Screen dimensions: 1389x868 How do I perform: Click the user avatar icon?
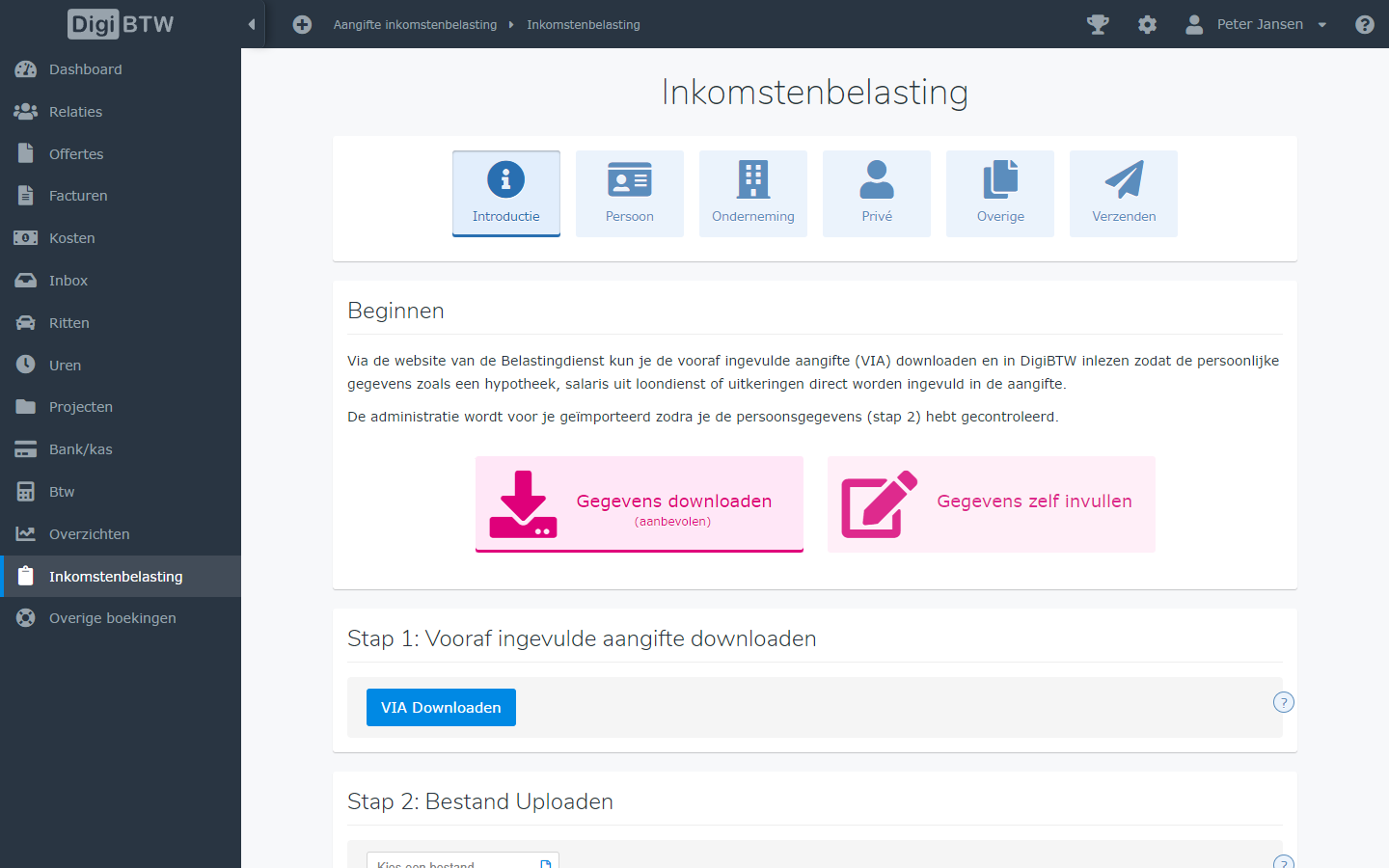tap(1194, 25)
